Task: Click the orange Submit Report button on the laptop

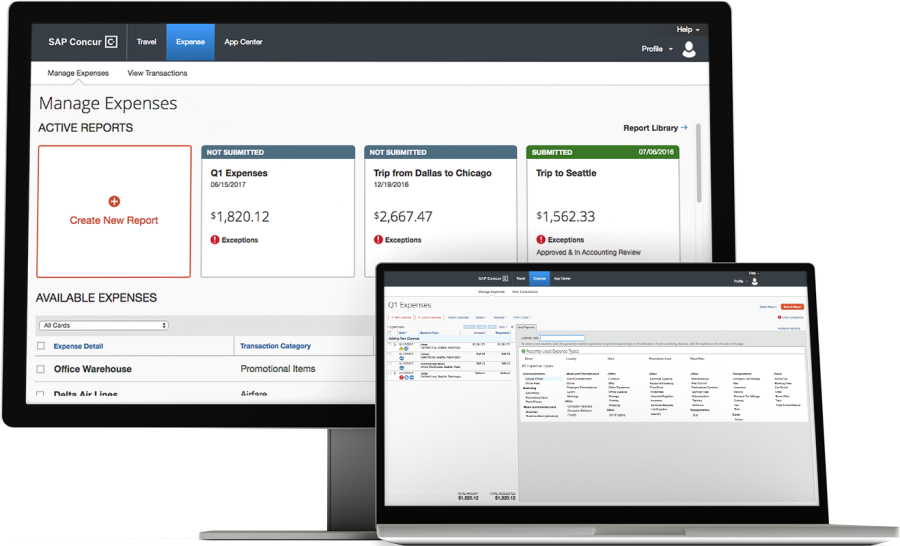Action: tap(792, 307)
